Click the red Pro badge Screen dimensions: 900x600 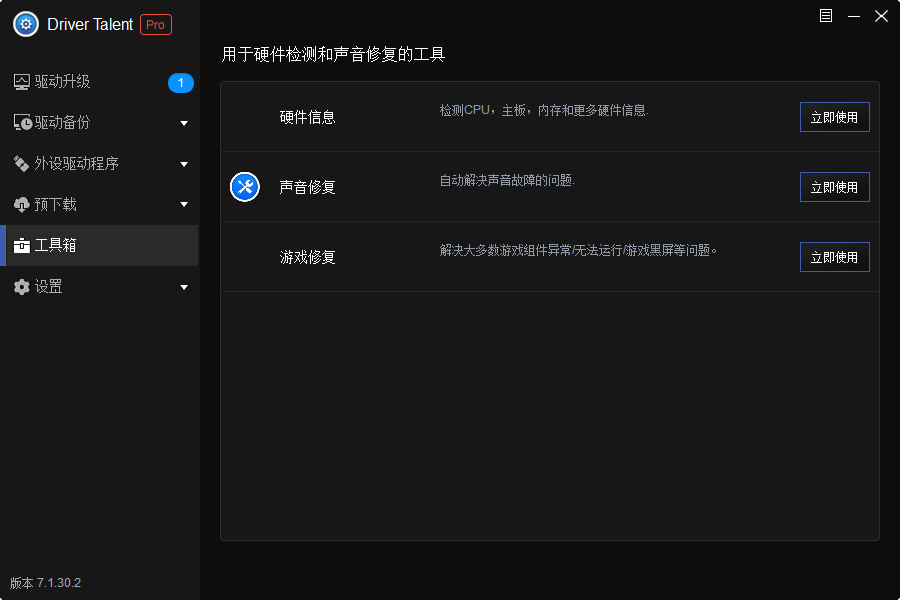click(x=156, y=25)
